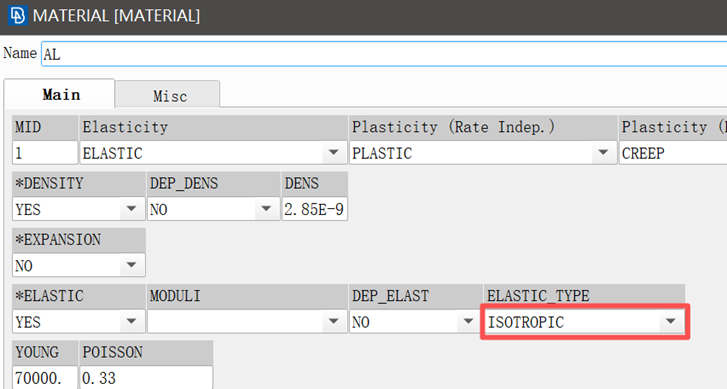
Task: Click the *ELASTIC header label
Action: coord(49,296)
